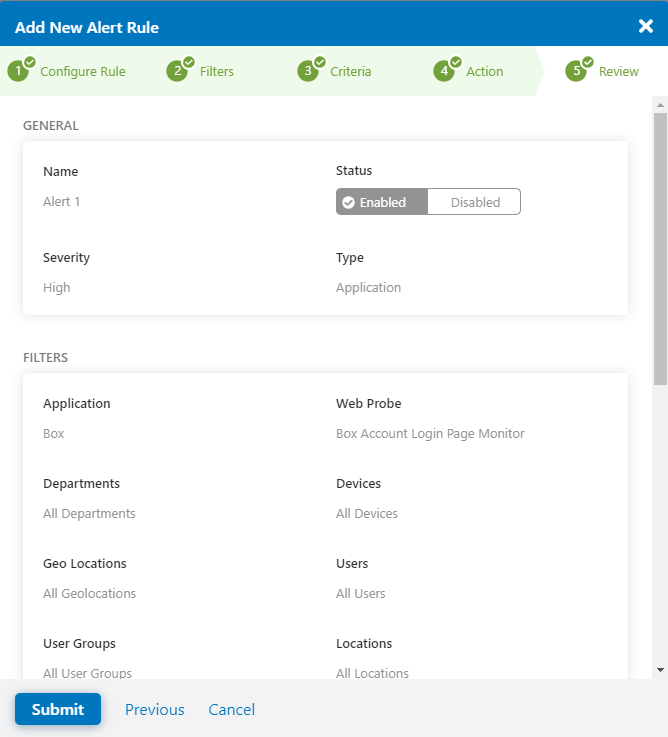Screen dimensions: 668x737
Task: Click the scrollbar down arrow
Action: (660, 669)
